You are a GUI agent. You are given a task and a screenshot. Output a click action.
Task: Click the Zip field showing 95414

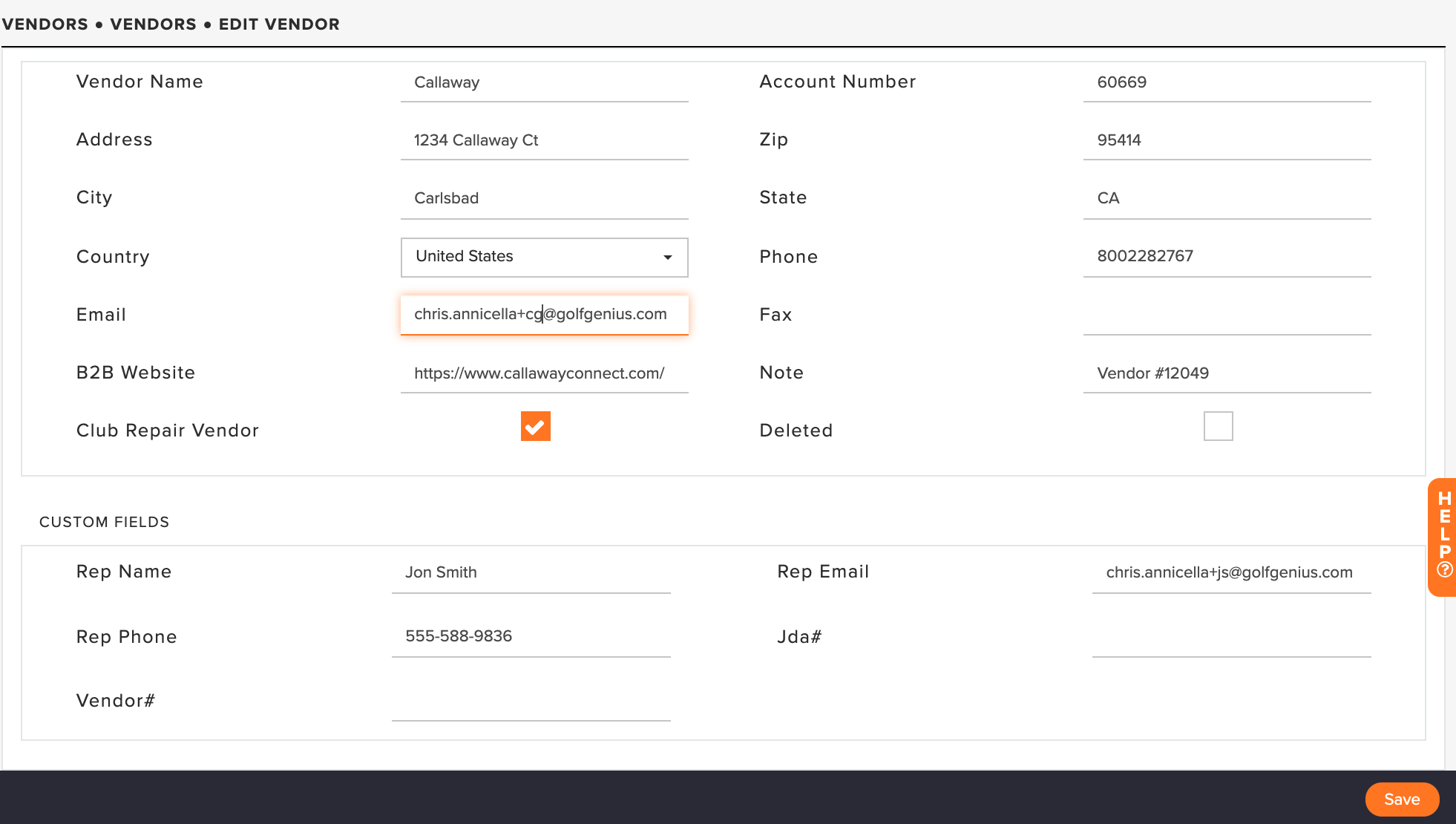coord(1227,140)
